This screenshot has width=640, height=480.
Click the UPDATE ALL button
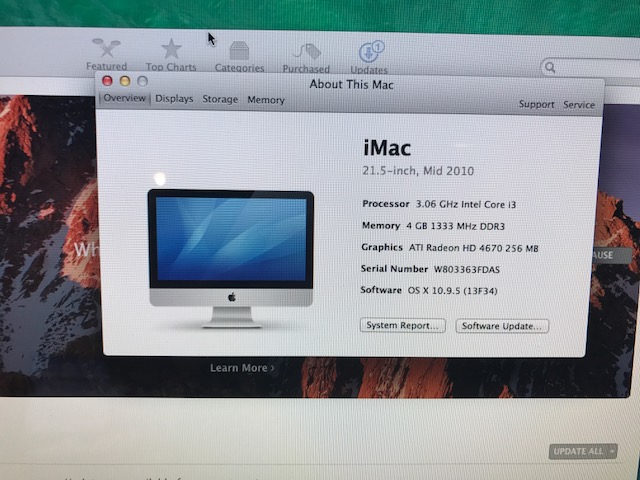578,451
